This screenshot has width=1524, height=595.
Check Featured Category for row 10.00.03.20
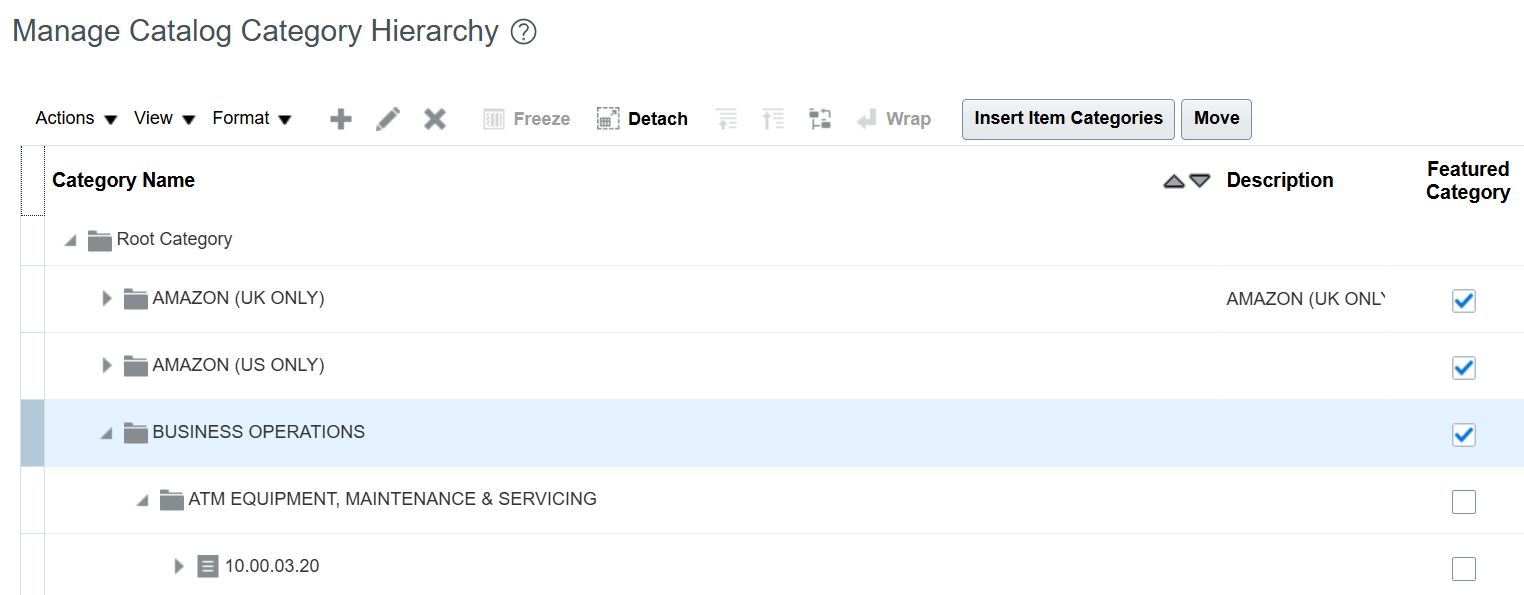point(1463,568)
